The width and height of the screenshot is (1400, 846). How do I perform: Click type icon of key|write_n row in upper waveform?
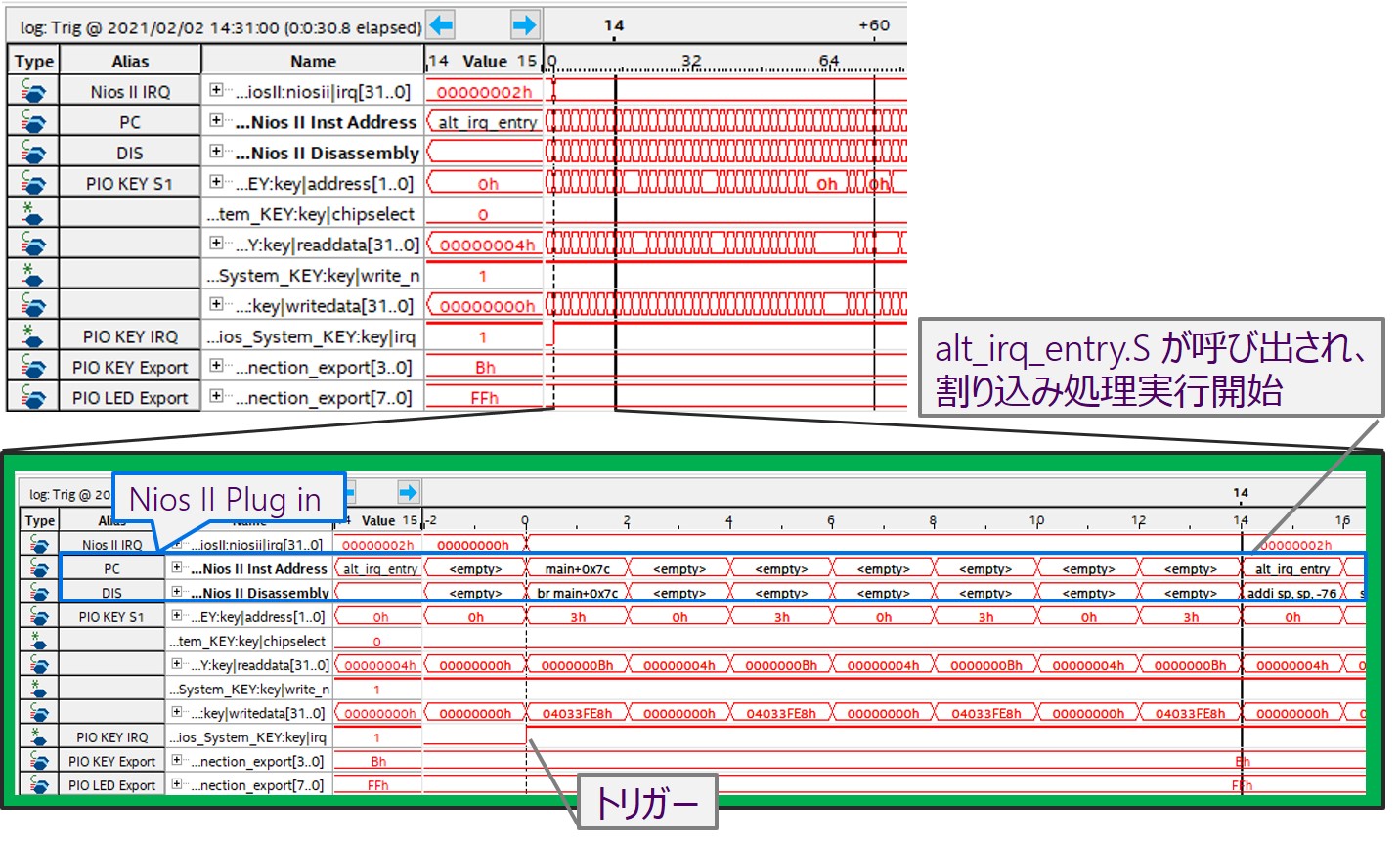coord(32,275)
